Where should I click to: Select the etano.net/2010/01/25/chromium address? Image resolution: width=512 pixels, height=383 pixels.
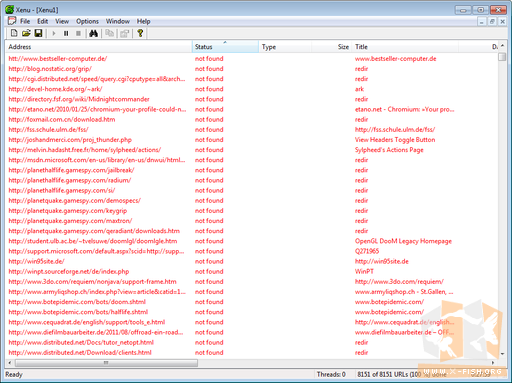(x=97, y=109)
